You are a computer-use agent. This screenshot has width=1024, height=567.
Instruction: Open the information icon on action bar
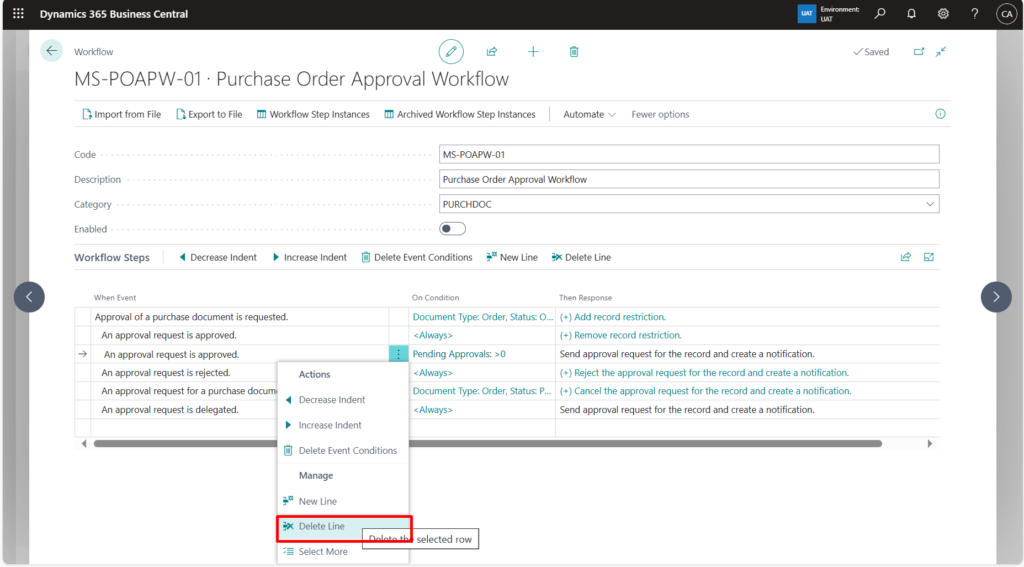tap(940, 114)
